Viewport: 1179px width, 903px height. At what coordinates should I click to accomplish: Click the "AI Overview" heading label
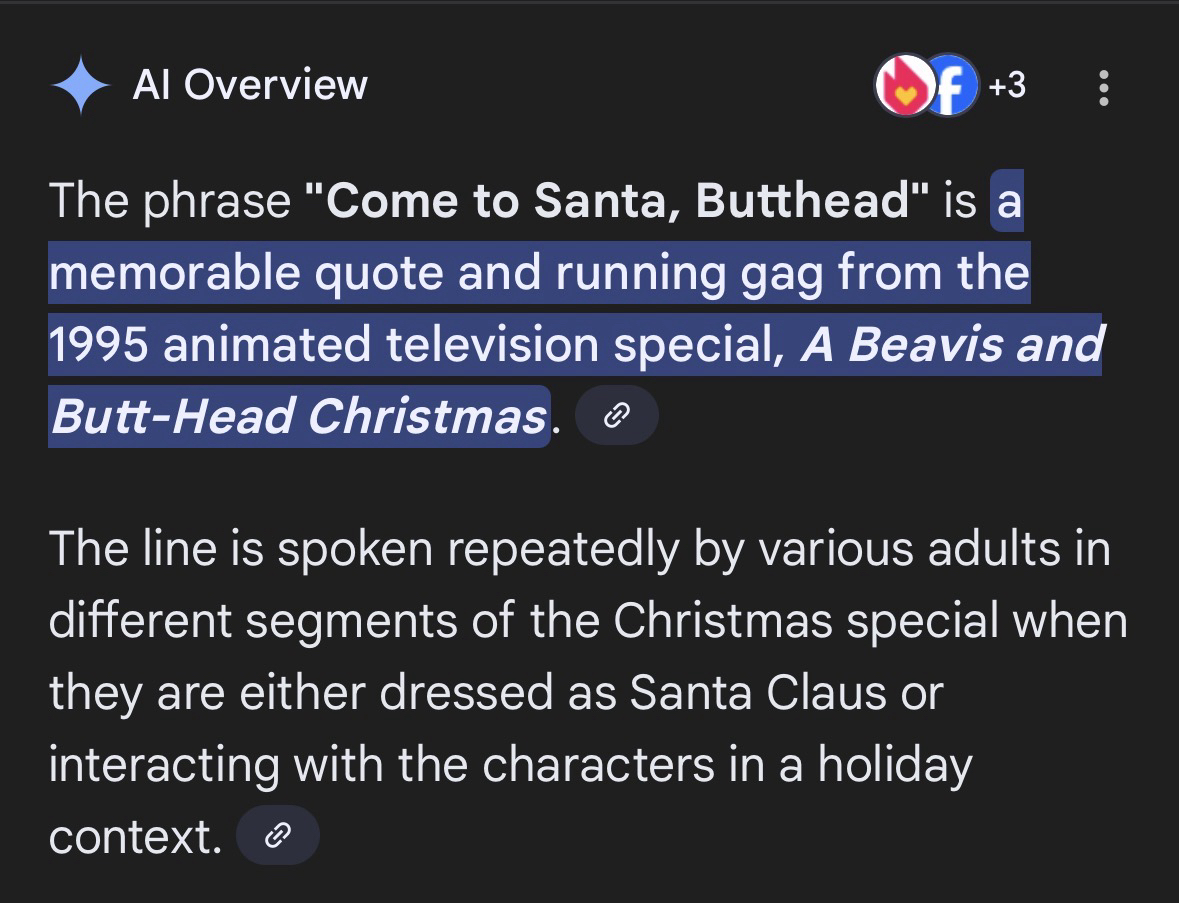tap(250, 86)
